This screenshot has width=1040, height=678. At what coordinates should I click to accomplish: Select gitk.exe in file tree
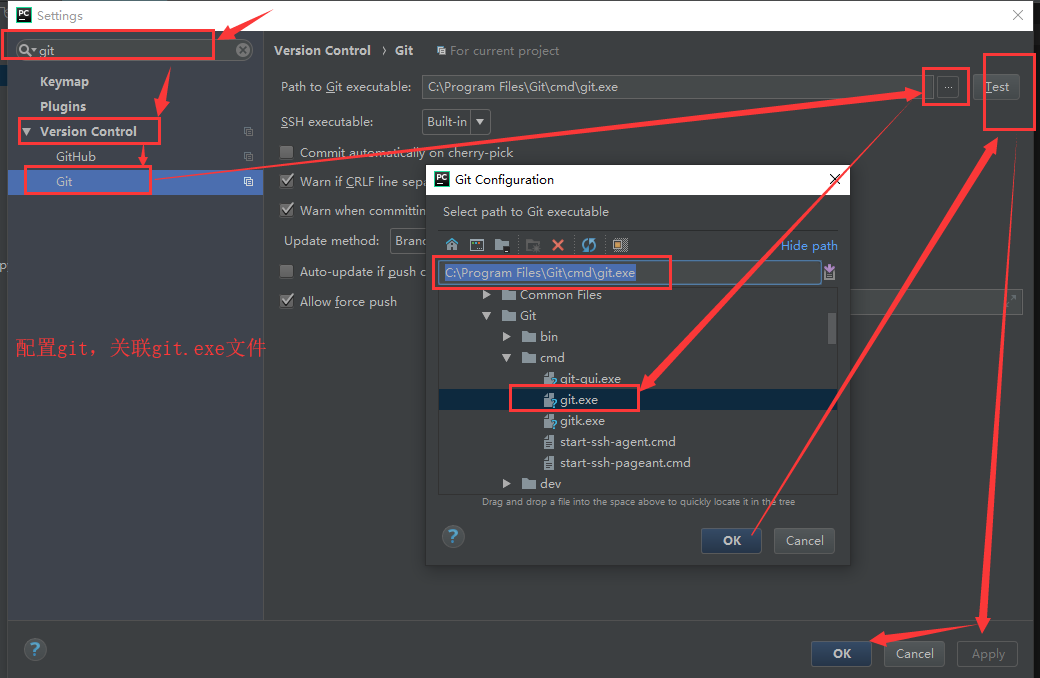click(582, 421)
